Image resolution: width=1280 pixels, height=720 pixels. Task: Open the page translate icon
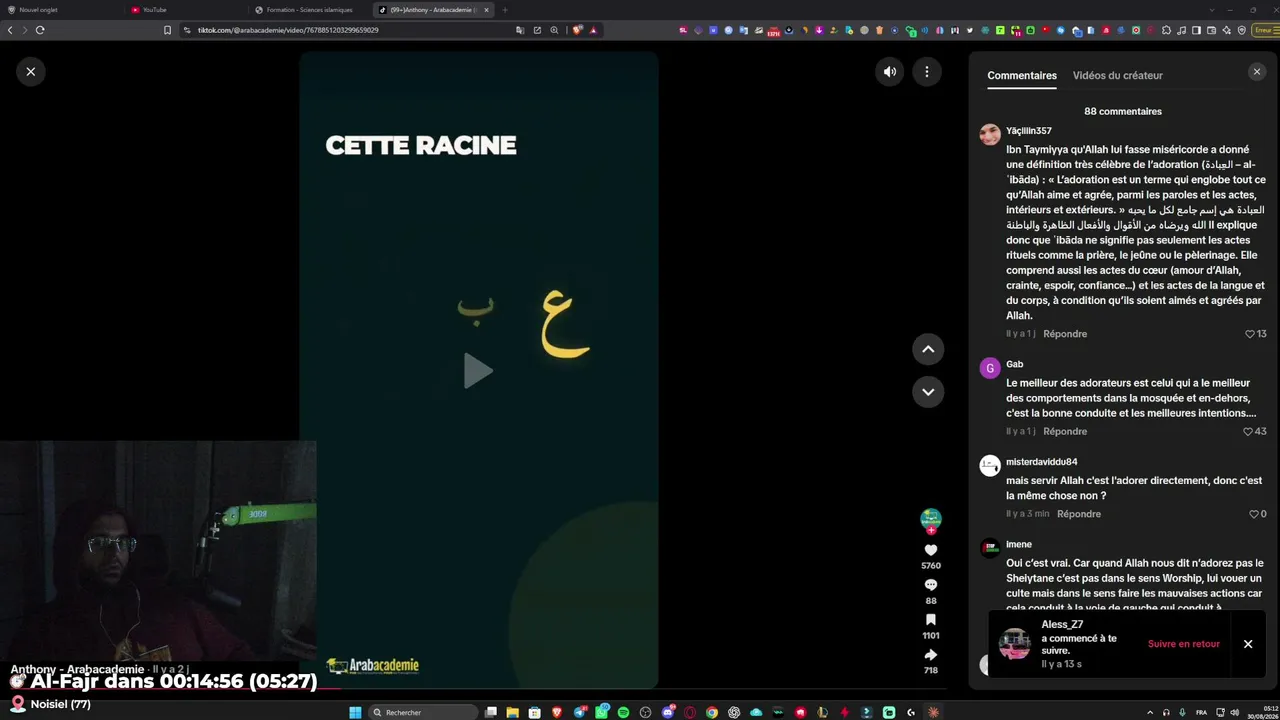tap(520, 30)
